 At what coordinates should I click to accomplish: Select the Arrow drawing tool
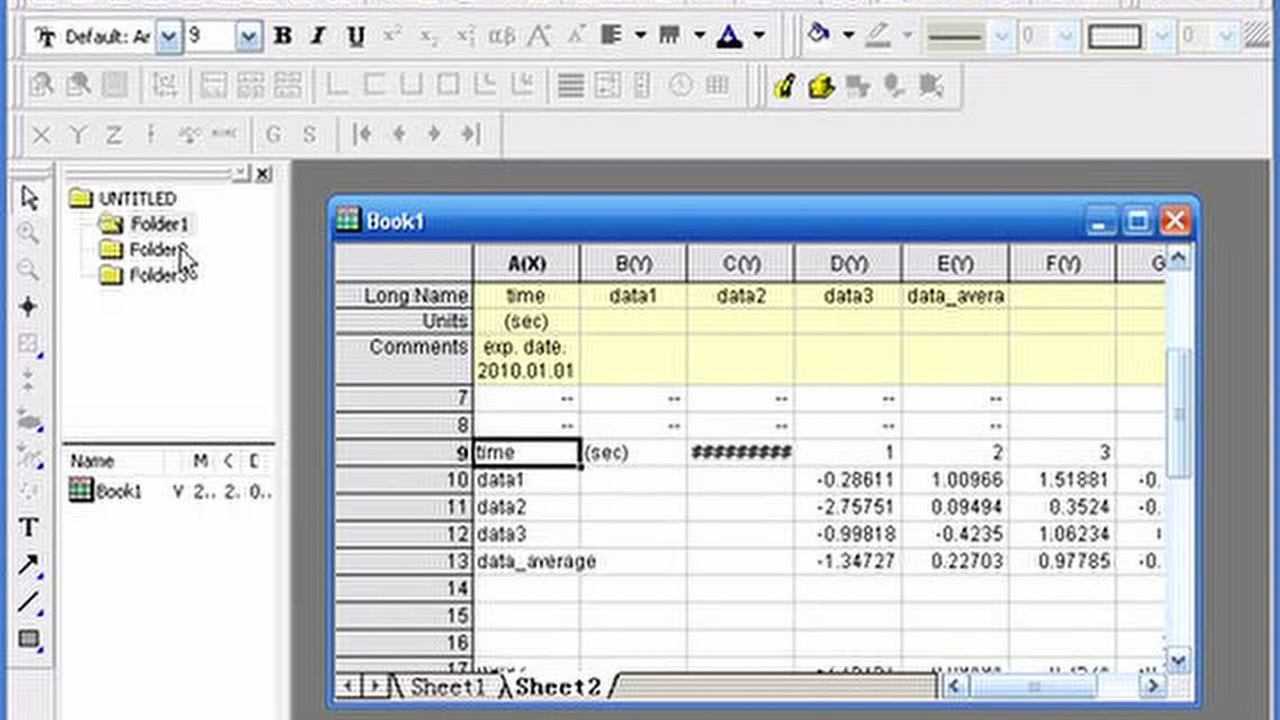click(x=29, y=566)
